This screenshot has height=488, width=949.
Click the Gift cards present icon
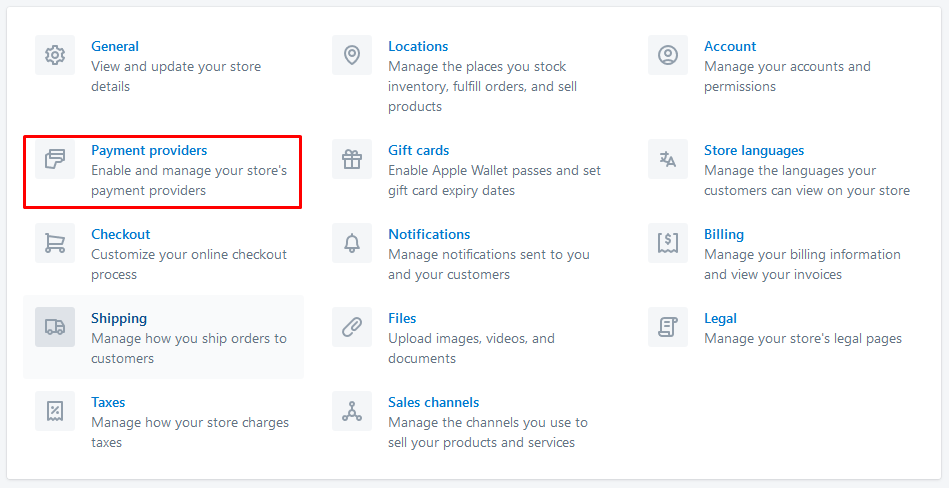coord(352,159)
